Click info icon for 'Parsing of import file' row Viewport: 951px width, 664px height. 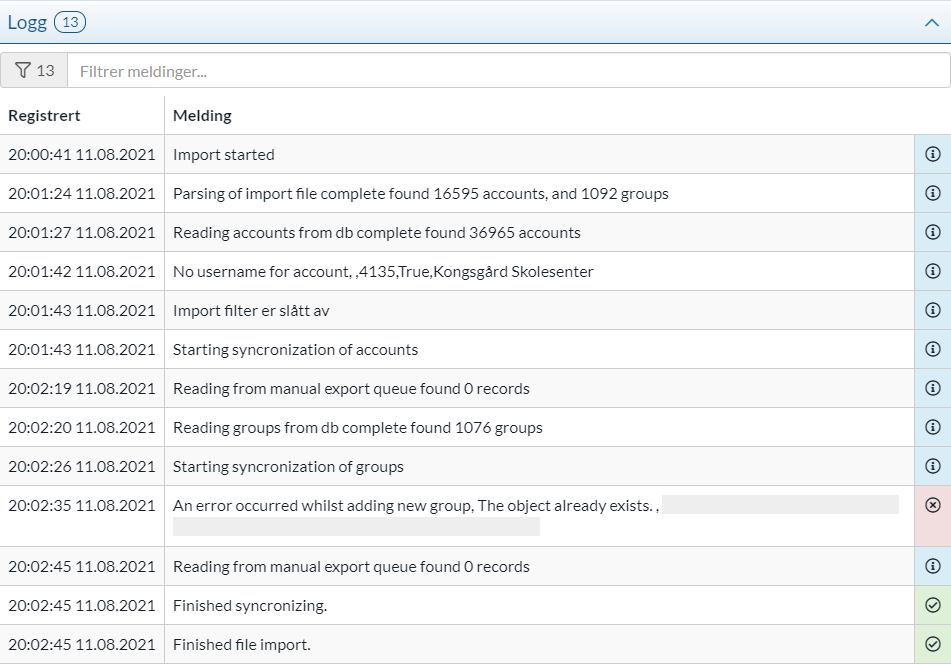932,193
